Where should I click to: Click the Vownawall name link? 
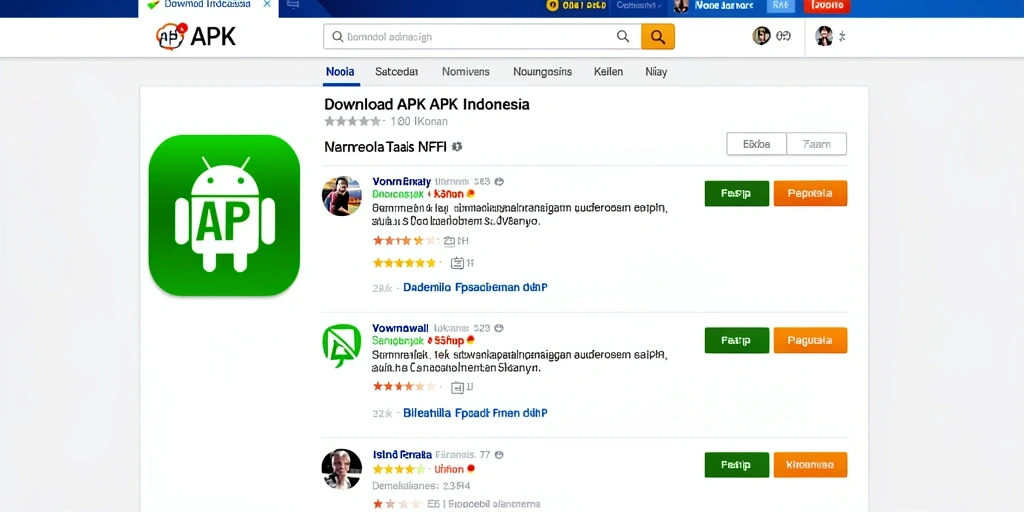click(400, 328)
